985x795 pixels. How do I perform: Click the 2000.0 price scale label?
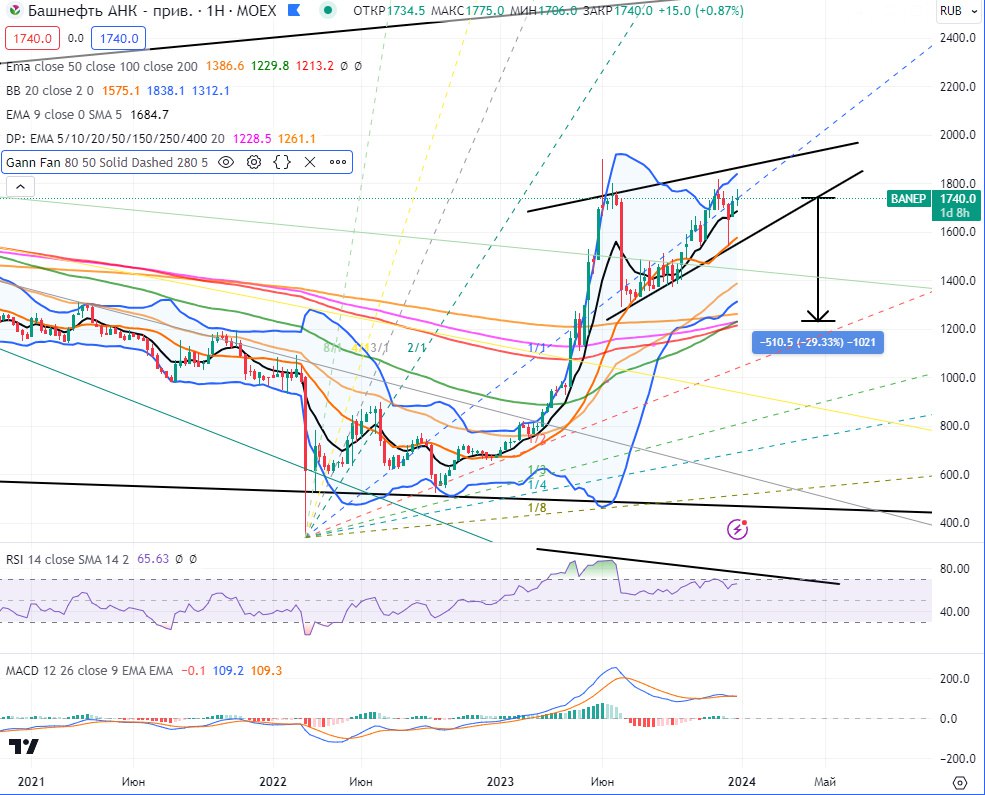(957, 135)
